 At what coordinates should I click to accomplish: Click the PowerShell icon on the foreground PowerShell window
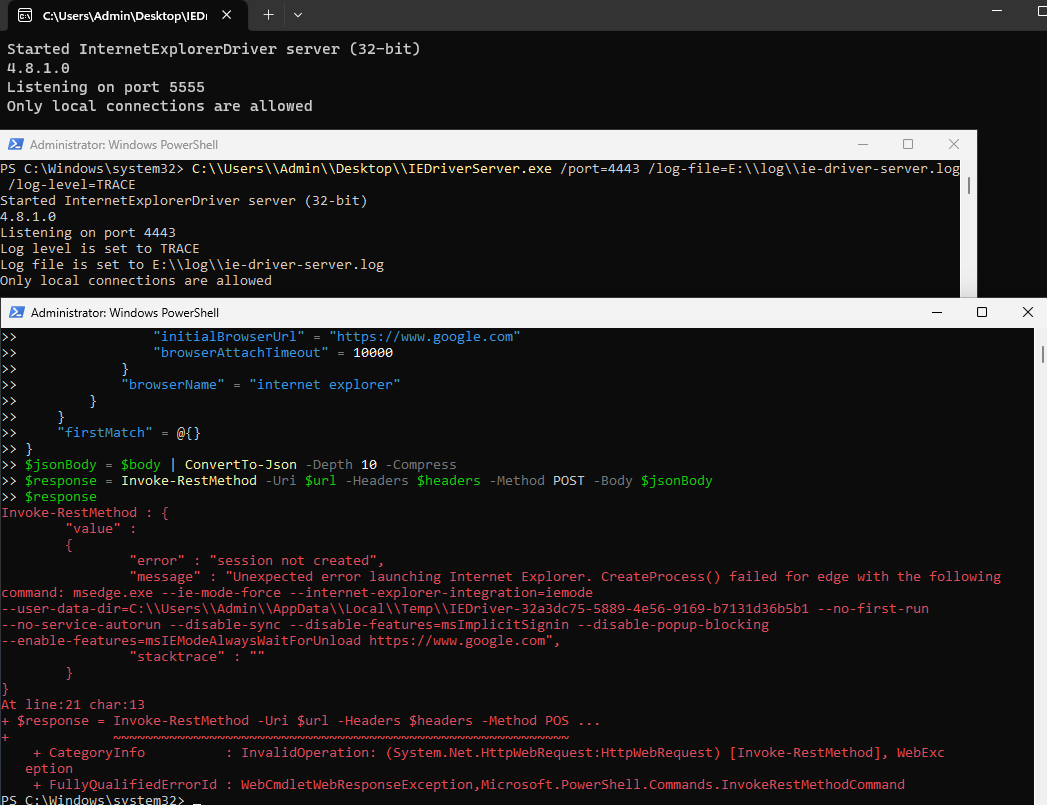click(x=15, y=312)
